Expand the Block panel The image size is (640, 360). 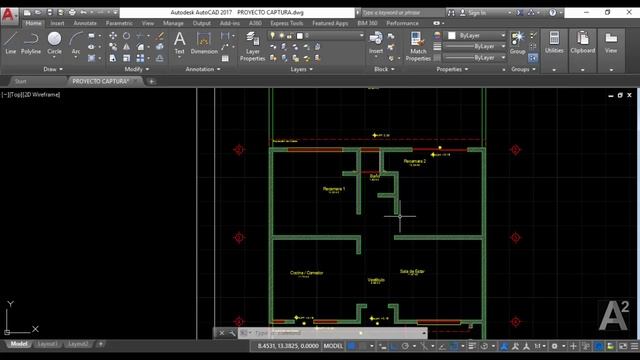pyautogui.click(x=384, y=69)
